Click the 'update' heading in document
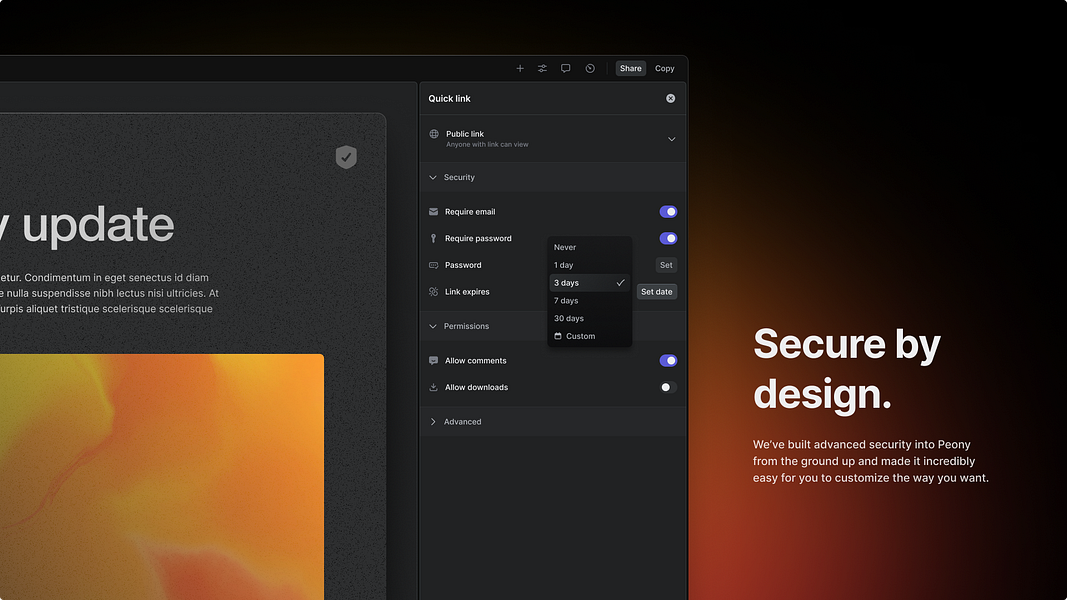 pos(99,224)
